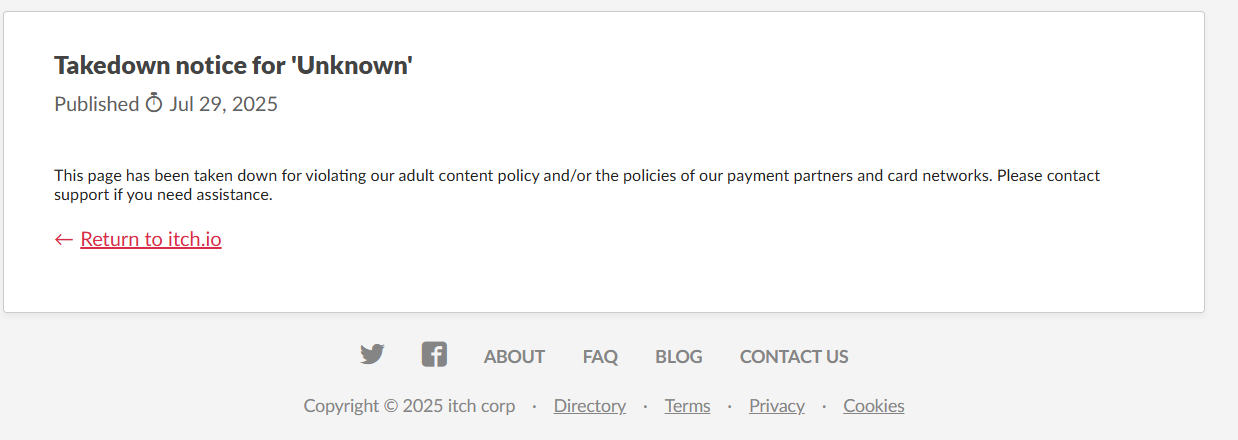Open the itch.io Twitter page icon
Screen dimensions: 1238x440
(372, 355)
